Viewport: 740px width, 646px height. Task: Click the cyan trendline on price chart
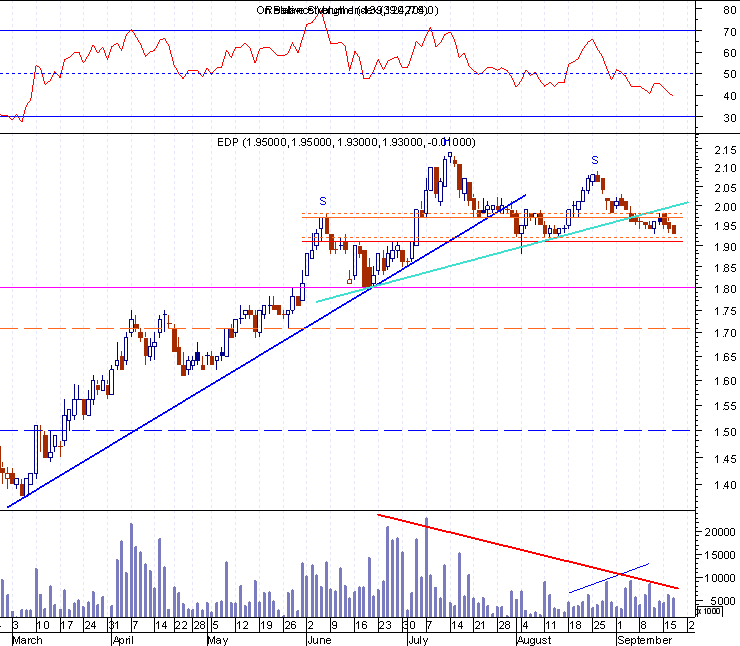click(502, 252)
